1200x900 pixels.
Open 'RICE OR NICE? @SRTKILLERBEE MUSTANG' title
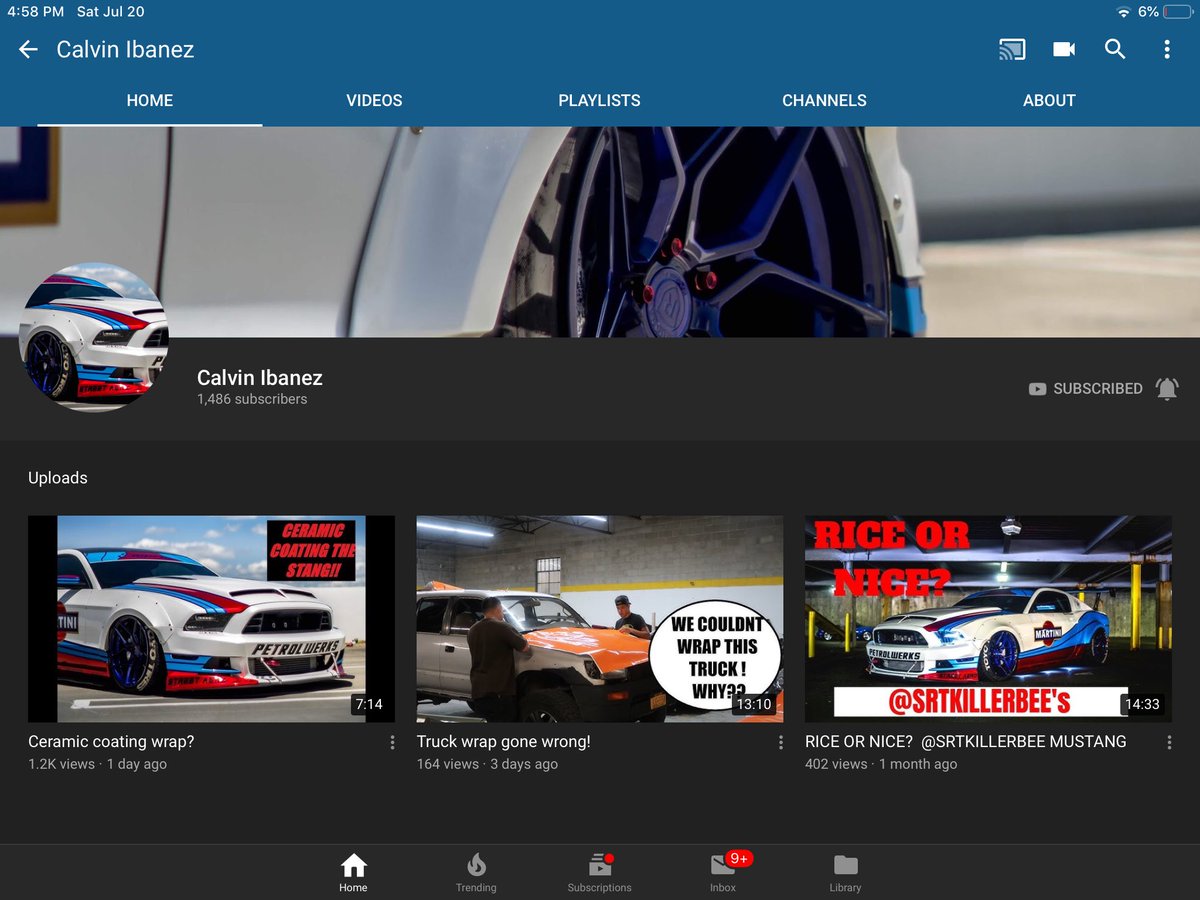pyautogui.click(x=966, y=742)
